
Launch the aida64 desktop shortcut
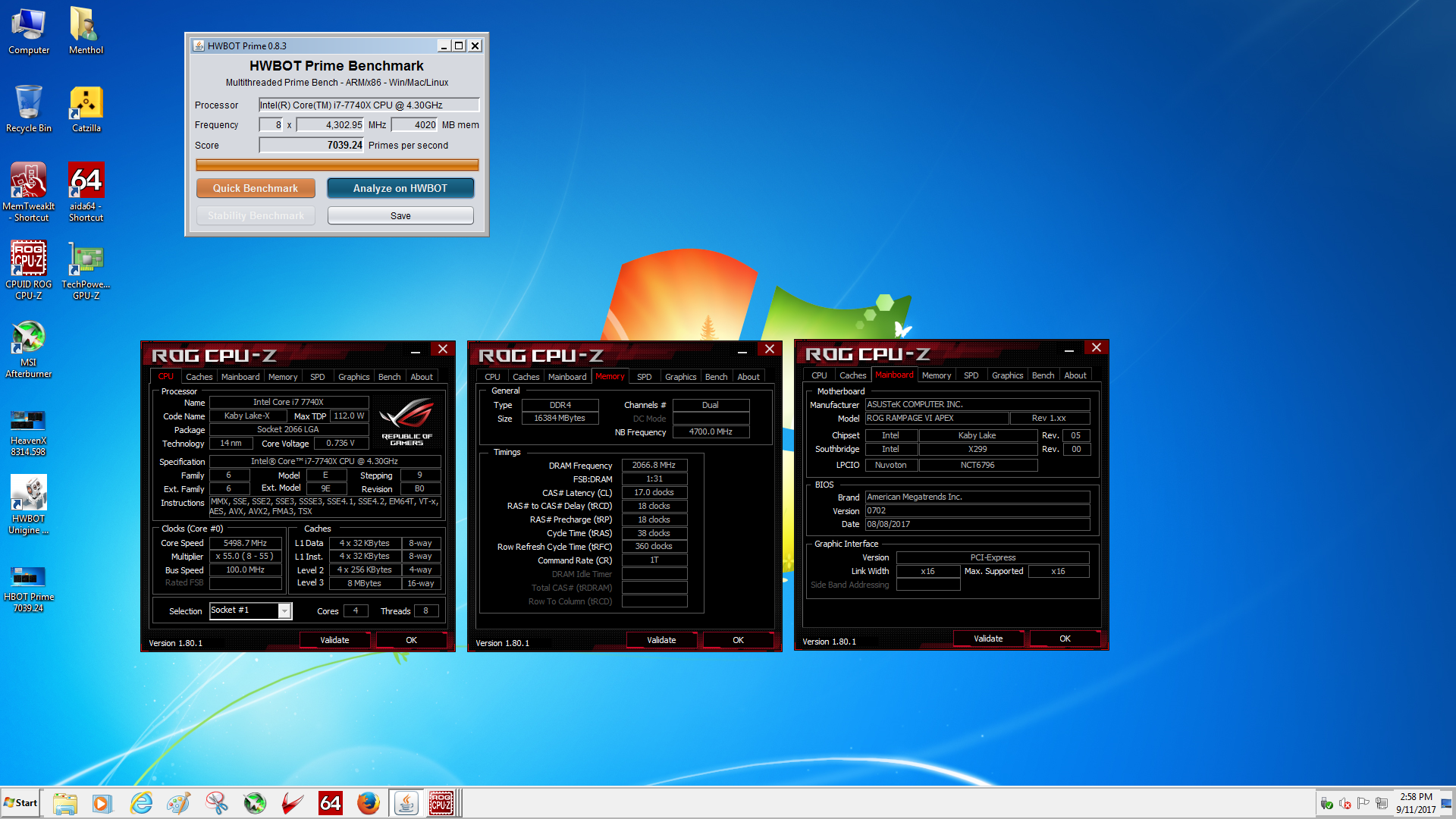[x=86, y=192]
